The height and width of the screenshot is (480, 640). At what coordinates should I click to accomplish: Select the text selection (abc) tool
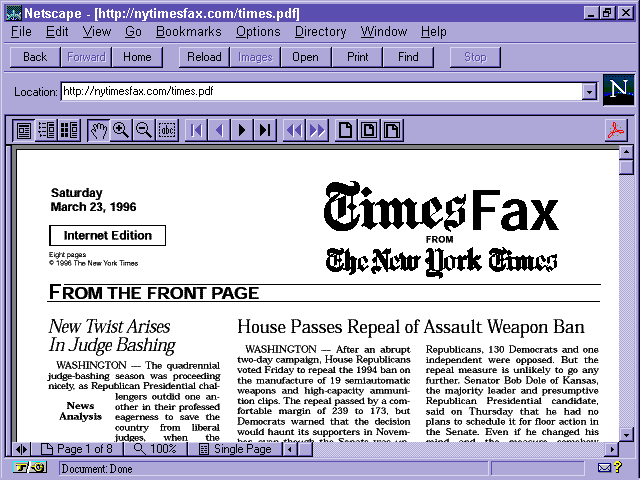(167, 131)
